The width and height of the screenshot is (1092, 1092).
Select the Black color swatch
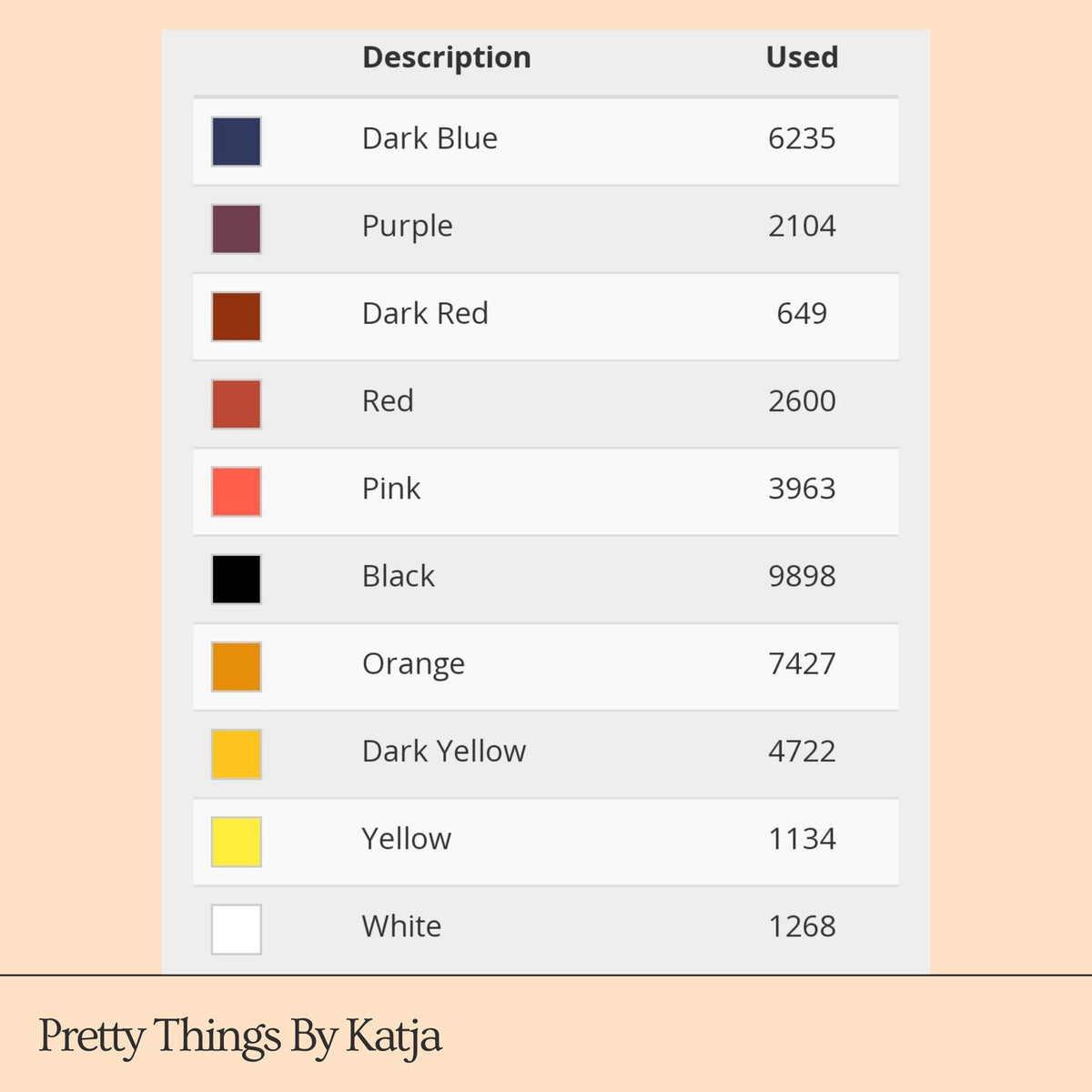tap(237, 579)
